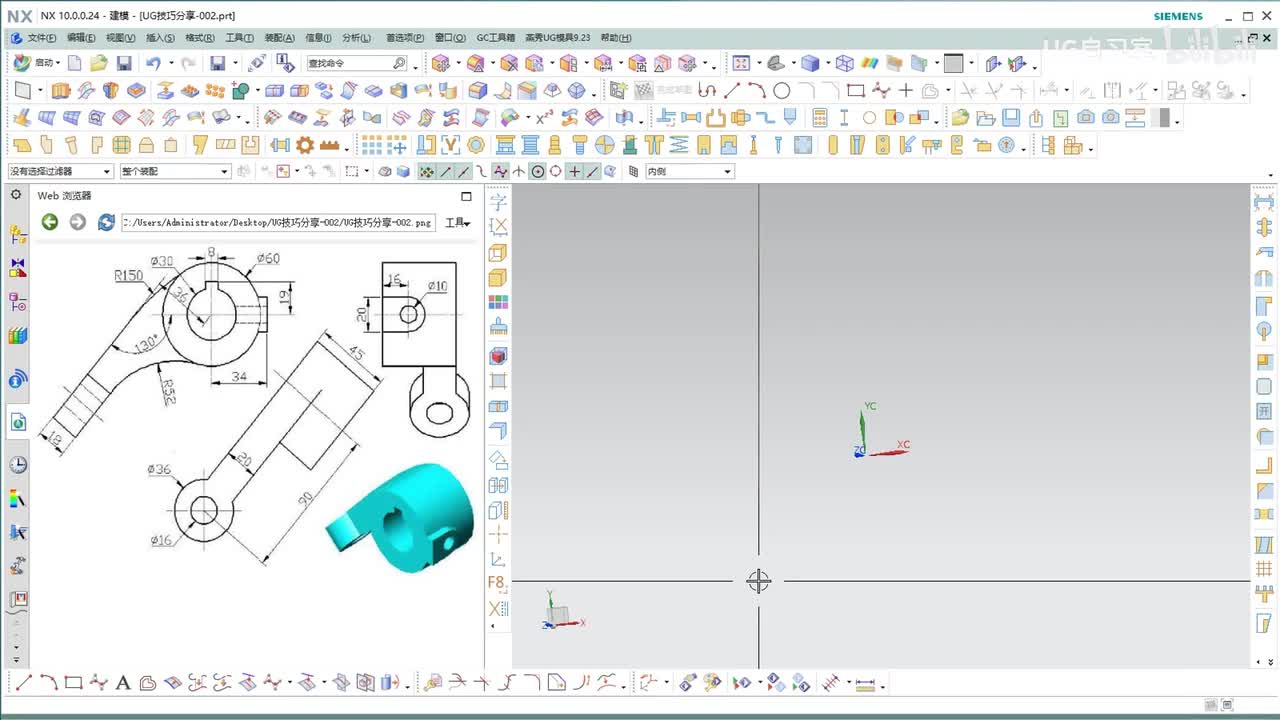The height and width of the screenshot is (720, 1280).
Task: Expand the sidebar overflow arrow at the bottom
Action: point(16,661)
